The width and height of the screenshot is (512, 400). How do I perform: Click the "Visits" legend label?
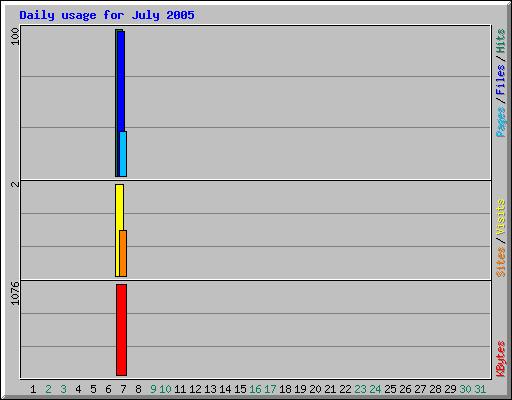pos(500,217)
